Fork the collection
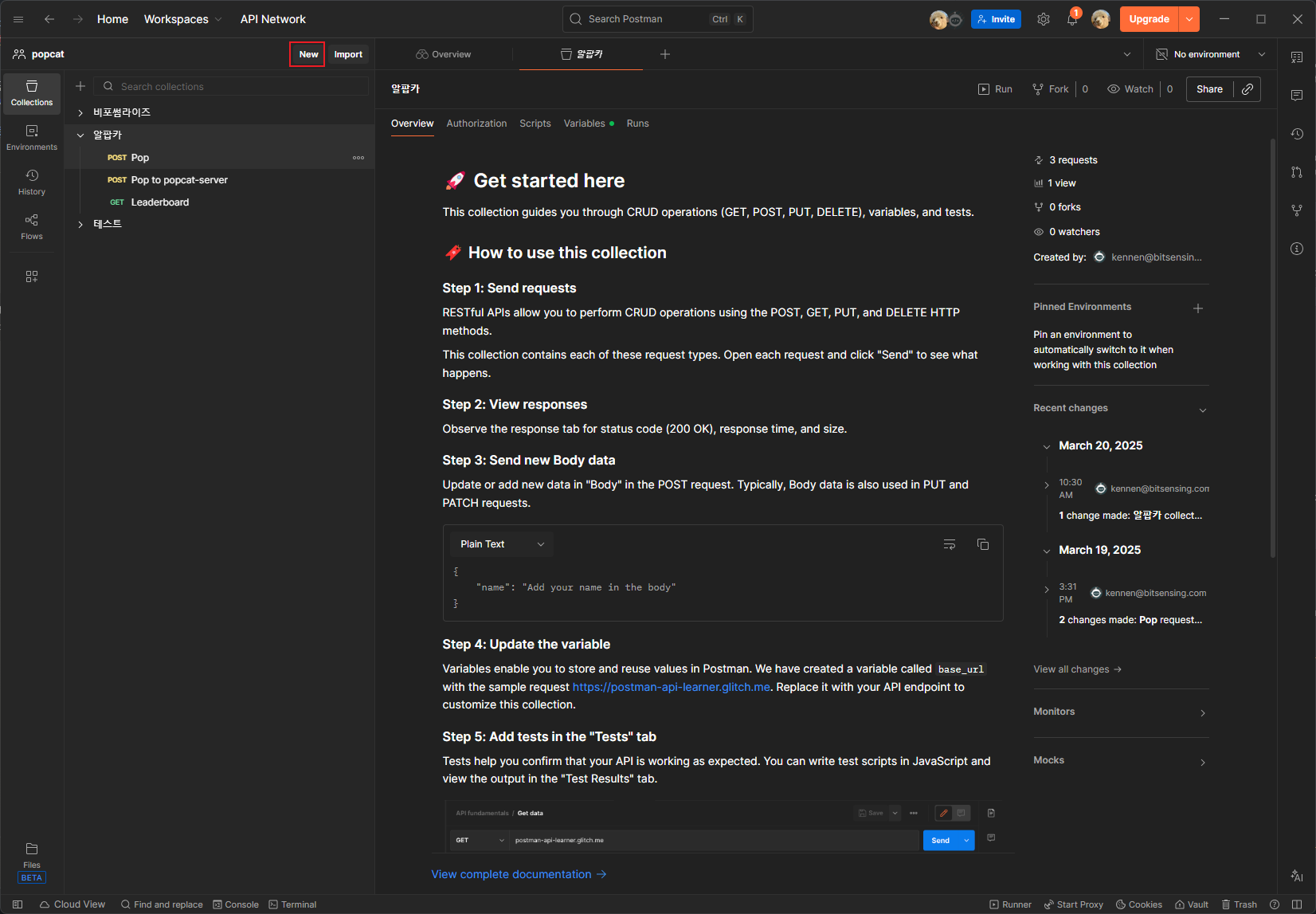The width and height of the screenshot is (1316, 914). (x=1050, y=89)
